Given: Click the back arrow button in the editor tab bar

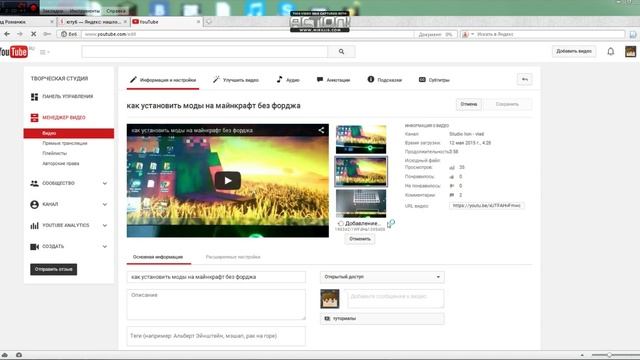Looking at the screenshot, I should tap(525, 79).
